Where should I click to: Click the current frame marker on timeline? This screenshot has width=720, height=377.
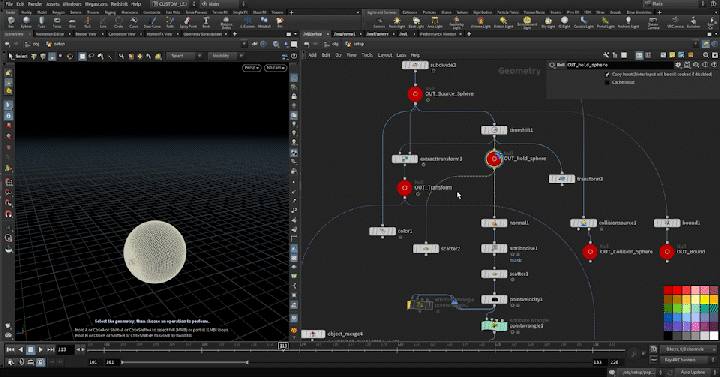tap(283, 346)
